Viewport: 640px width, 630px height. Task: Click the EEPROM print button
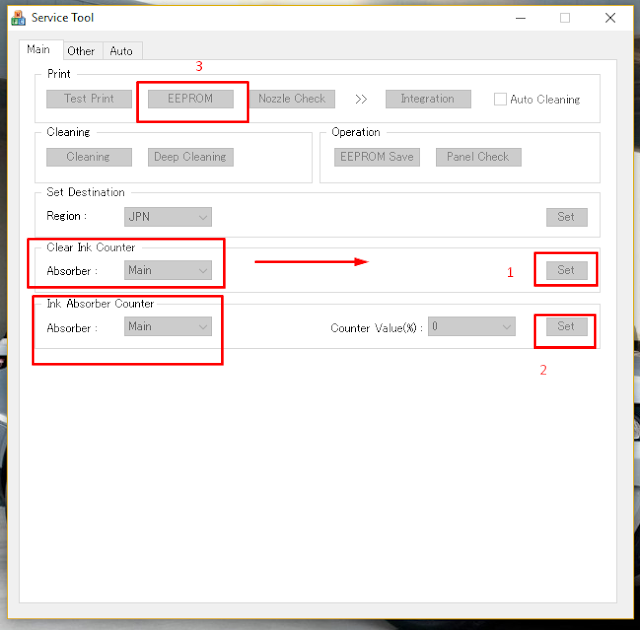coord(191,99)
